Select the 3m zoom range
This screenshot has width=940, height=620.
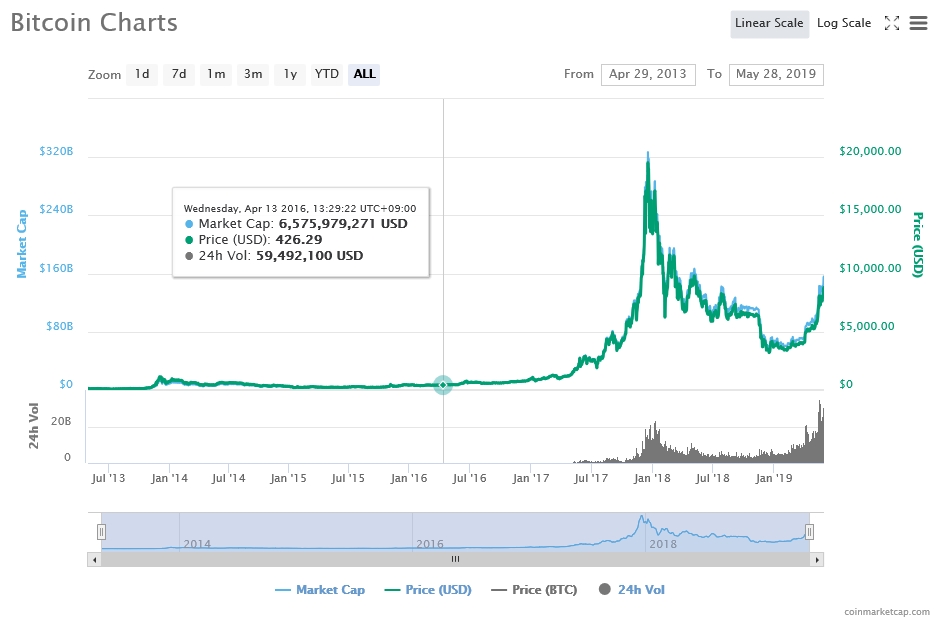pyautogui.click(x=253, y=74)
